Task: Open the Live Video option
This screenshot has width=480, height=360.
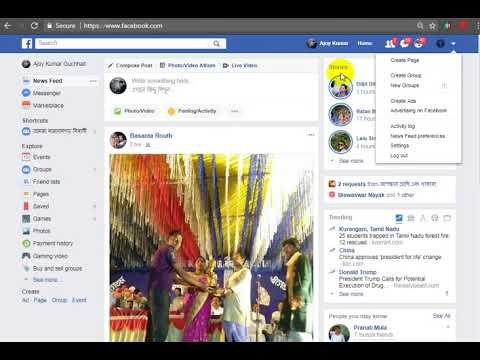Action: [240, 65]
